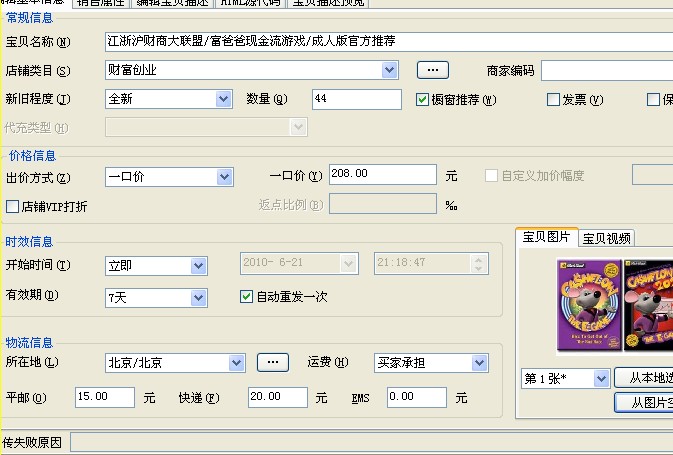
Task: Enable the 发票 checkbox
Action: click(553, 99)
